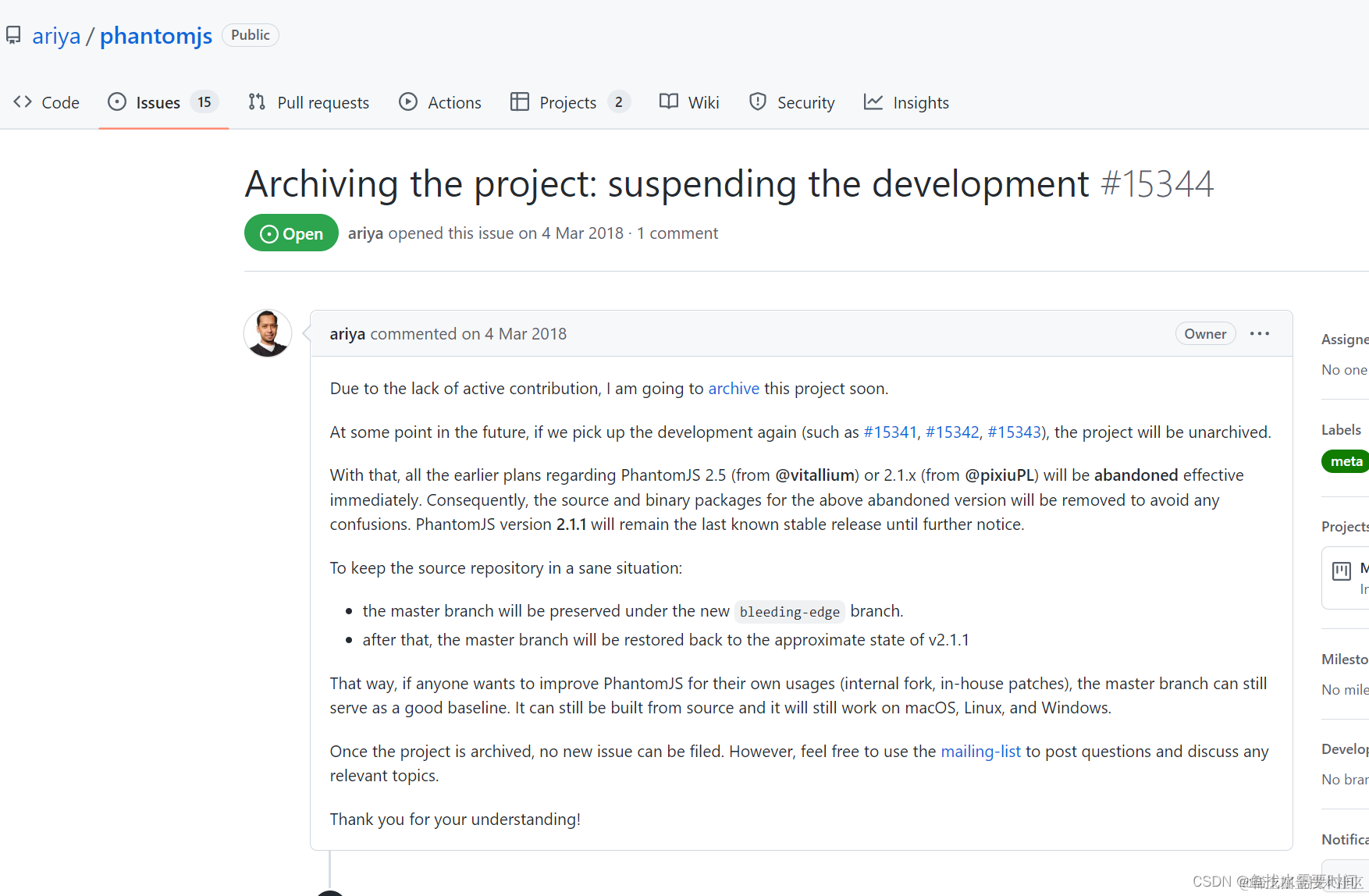The height and width of the screenshot is (896, 1369).
Task: Switch to the Issues tab
Action: click(x=158, y=103)
